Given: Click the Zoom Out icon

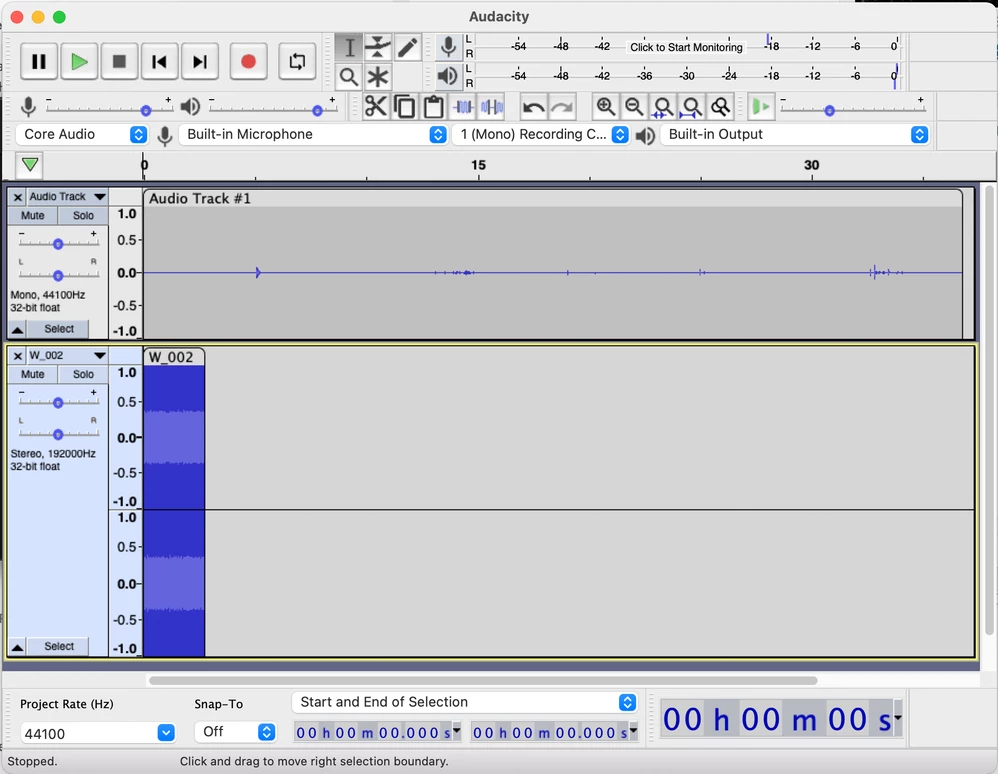Looking at the screenshot, I should click(x=634, y=107).
